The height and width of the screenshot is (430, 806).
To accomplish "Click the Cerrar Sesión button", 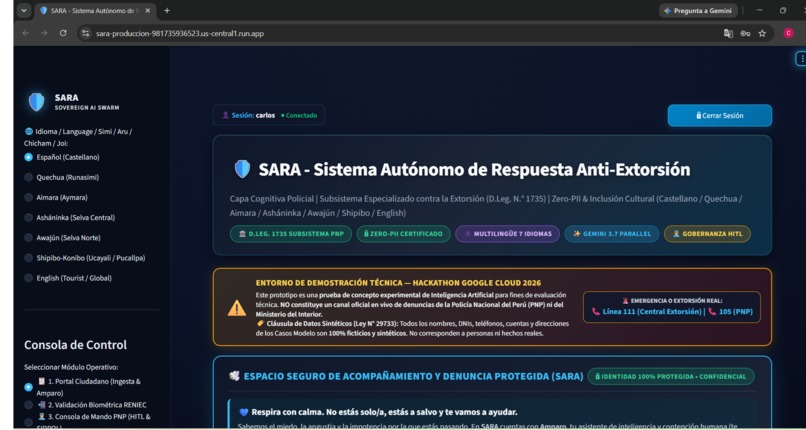I will [x=720, y=116].
